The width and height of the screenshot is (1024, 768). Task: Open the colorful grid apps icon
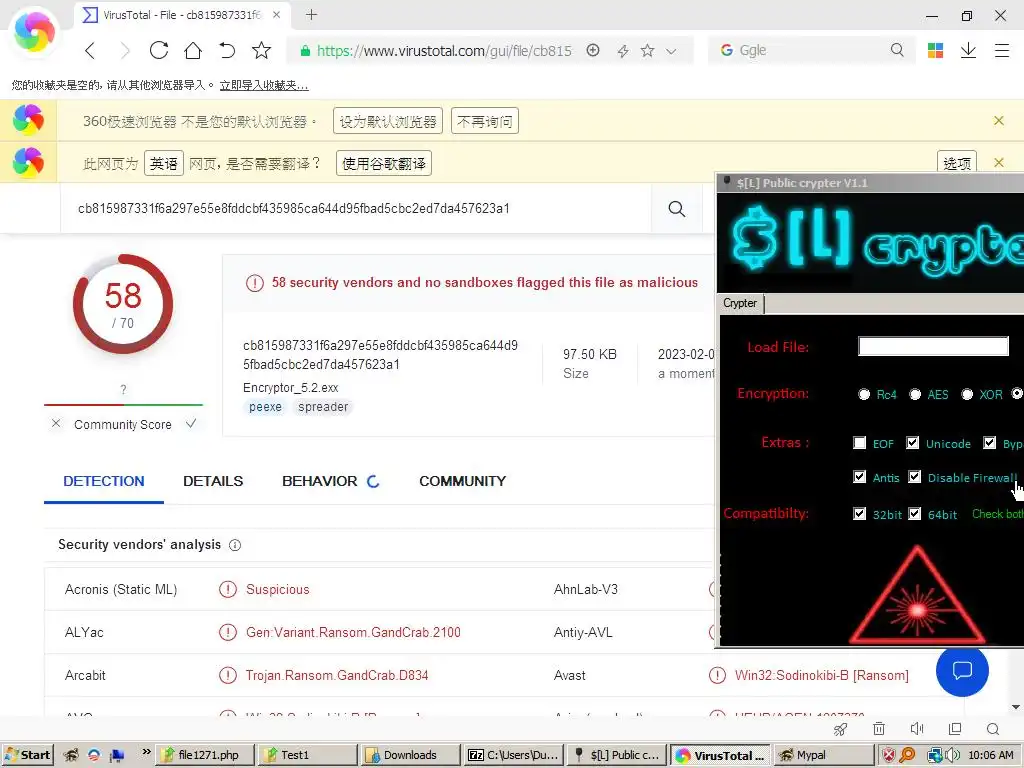coord(935,50)
